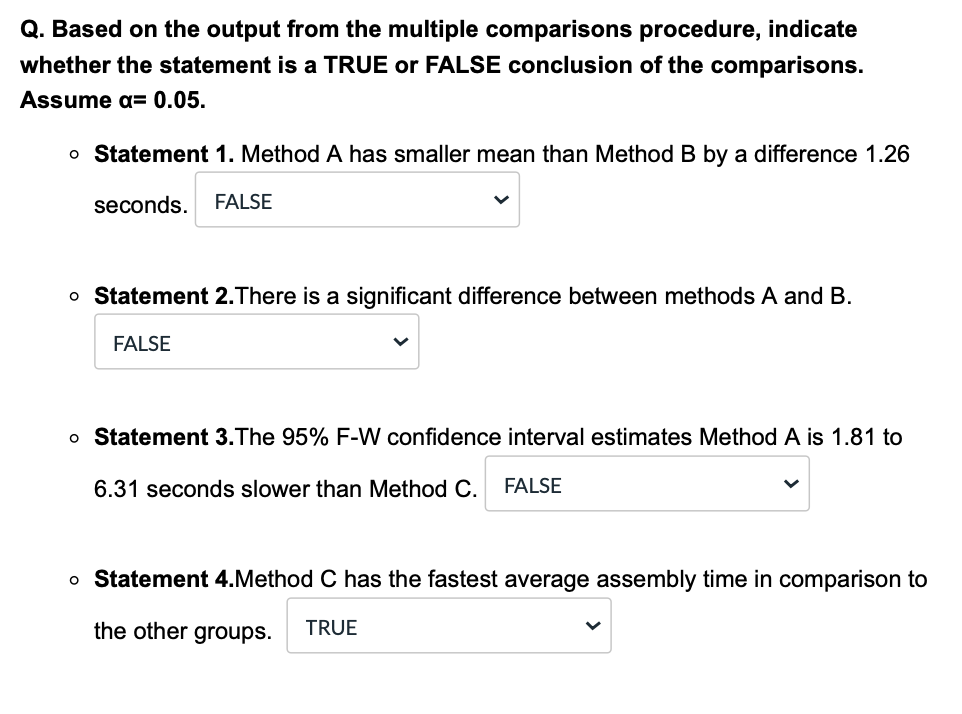
Task: Click the chevron on Statement 2's dropdown
Action: (399, 341)
